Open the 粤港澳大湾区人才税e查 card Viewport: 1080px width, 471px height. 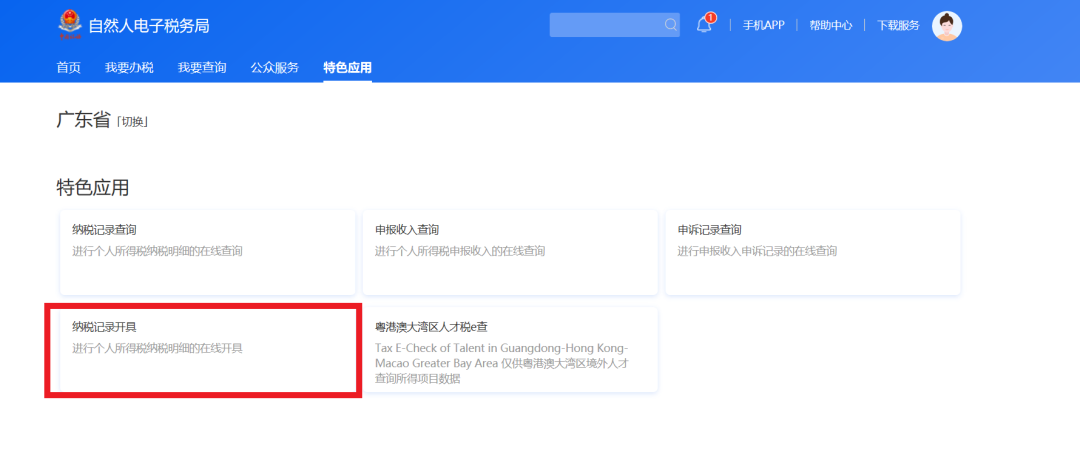click(x=510, y=350)
